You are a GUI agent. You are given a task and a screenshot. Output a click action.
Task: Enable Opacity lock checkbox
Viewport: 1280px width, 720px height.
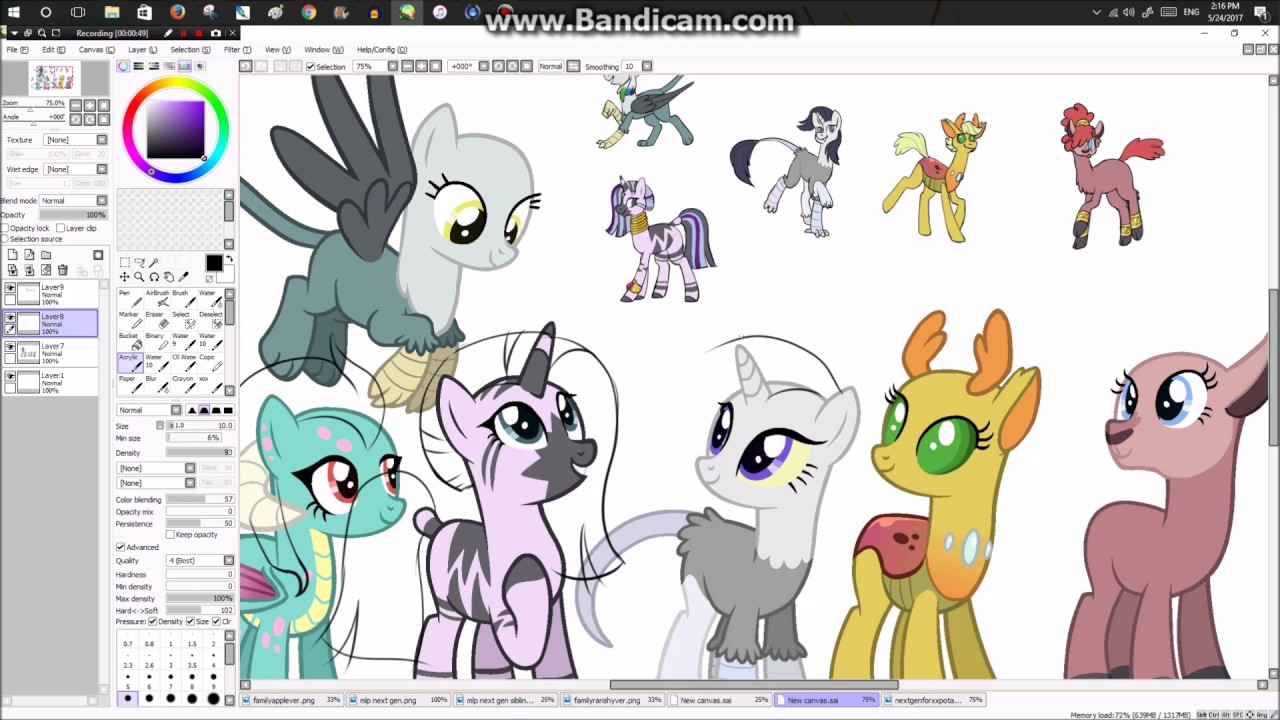pos(5,228)
